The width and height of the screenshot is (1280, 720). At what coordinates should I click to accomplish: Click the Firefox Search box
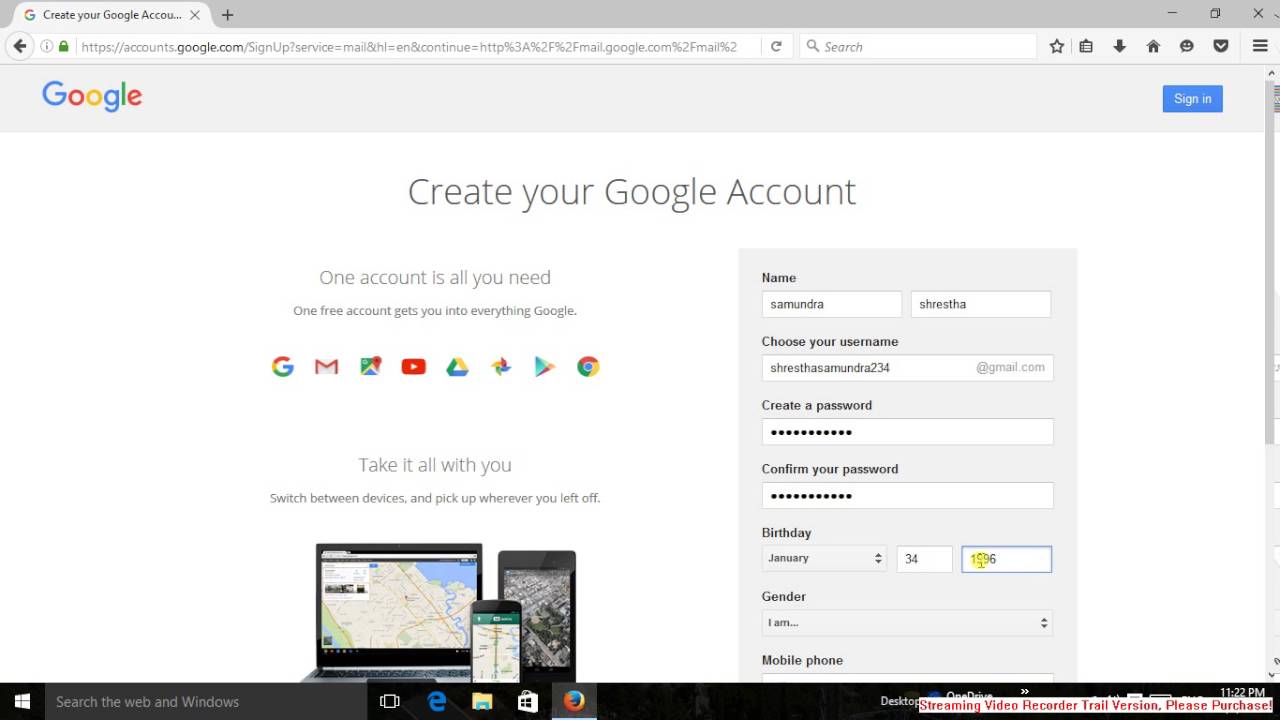(920, 46)
